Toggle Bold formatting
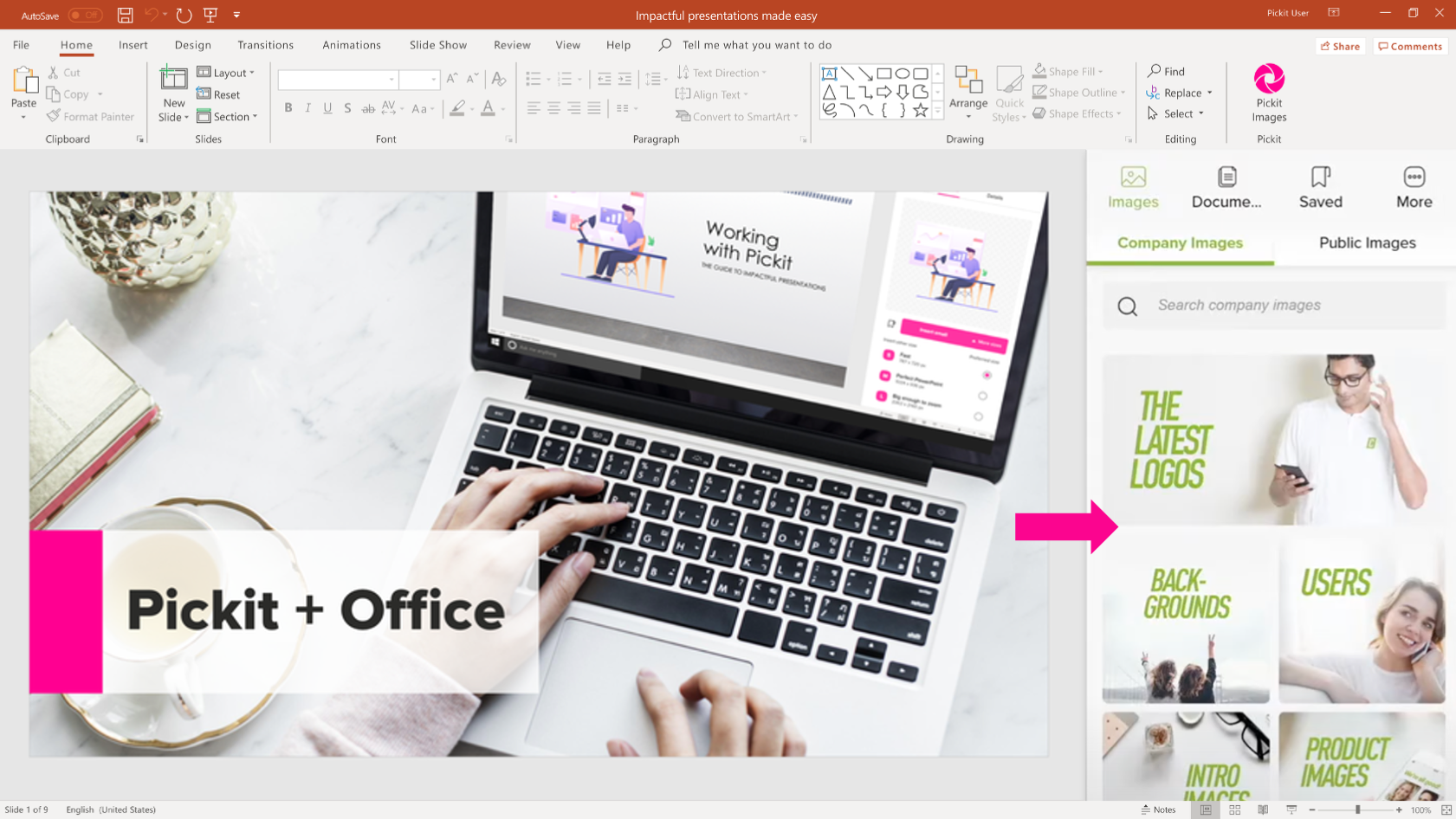Image resolution: width=1456 pixels, height=819 pixels. pos(288,108)
